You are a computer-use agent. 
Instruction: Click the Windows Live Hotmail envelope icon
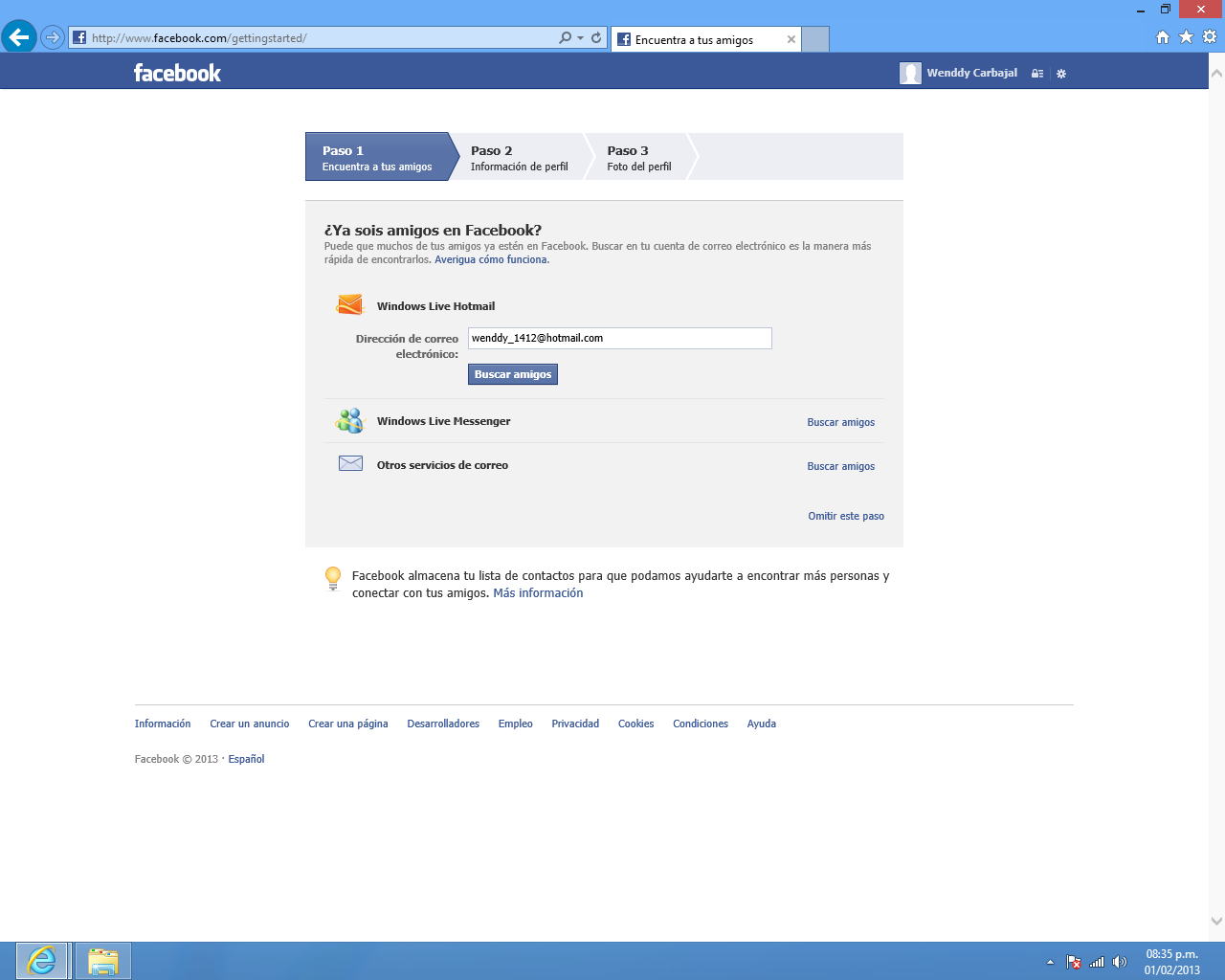(349, 304)
